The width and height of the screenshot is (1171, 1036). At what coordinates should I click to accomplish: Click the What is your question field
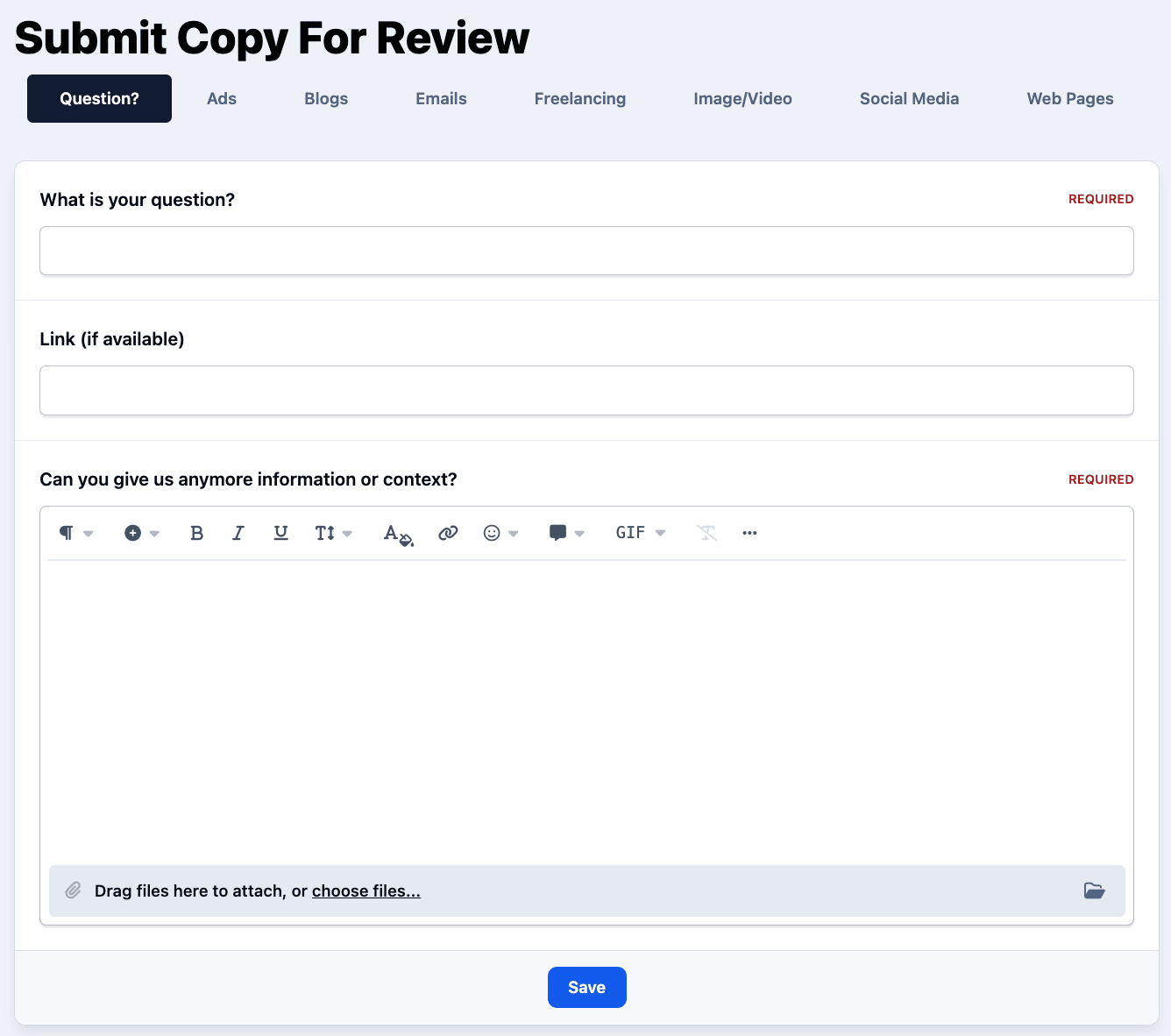[586, 251]
